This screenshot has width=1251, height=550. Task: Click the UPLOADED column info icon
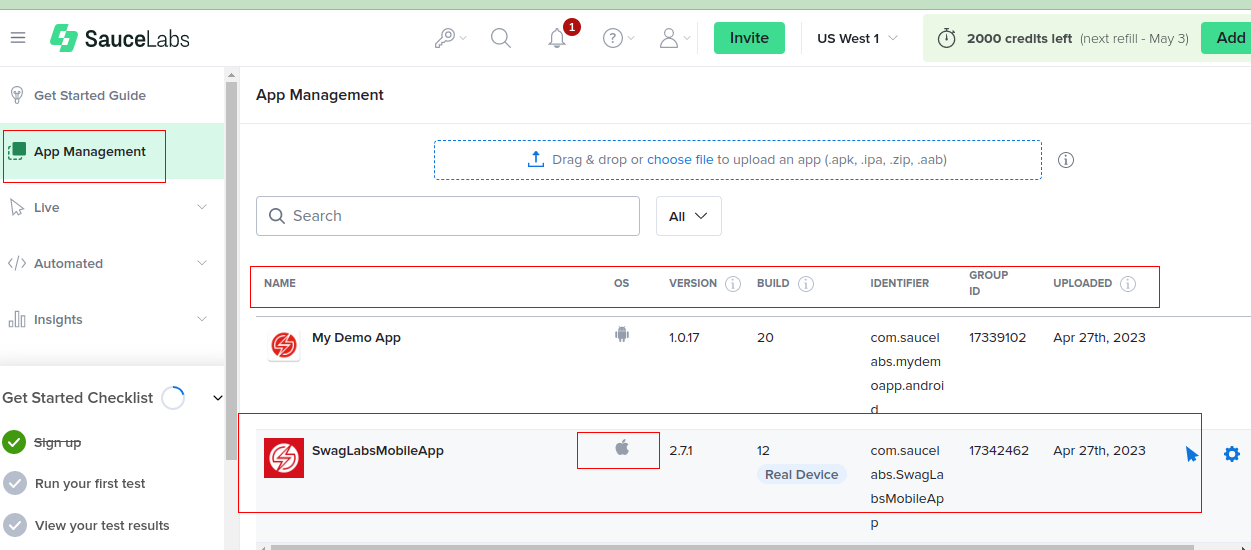click(1128, 284)
